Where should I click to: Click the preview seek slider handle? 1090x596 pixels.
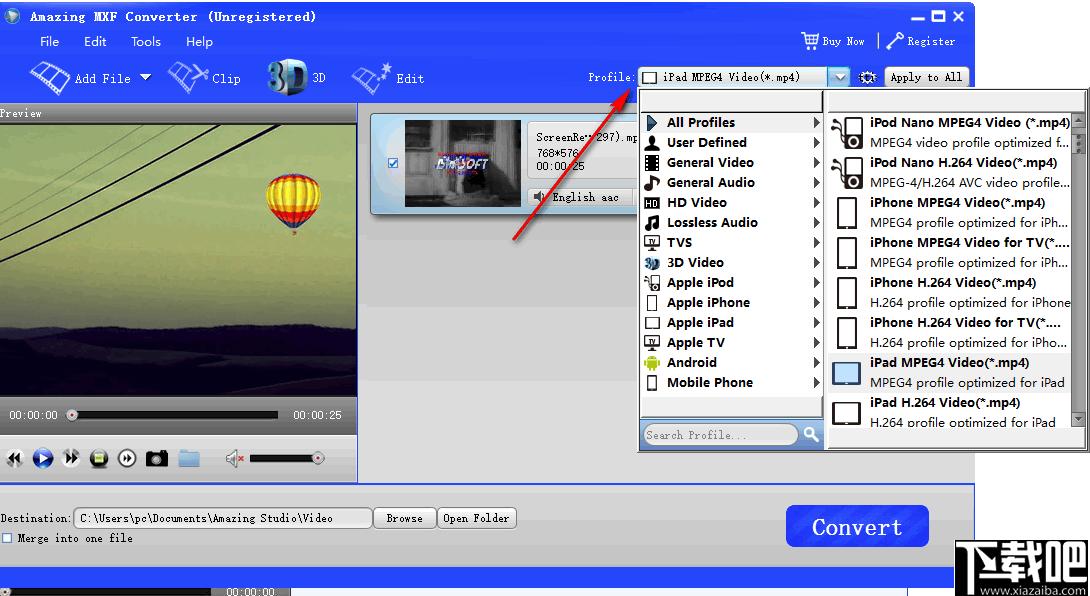click(x=72, y=415)
